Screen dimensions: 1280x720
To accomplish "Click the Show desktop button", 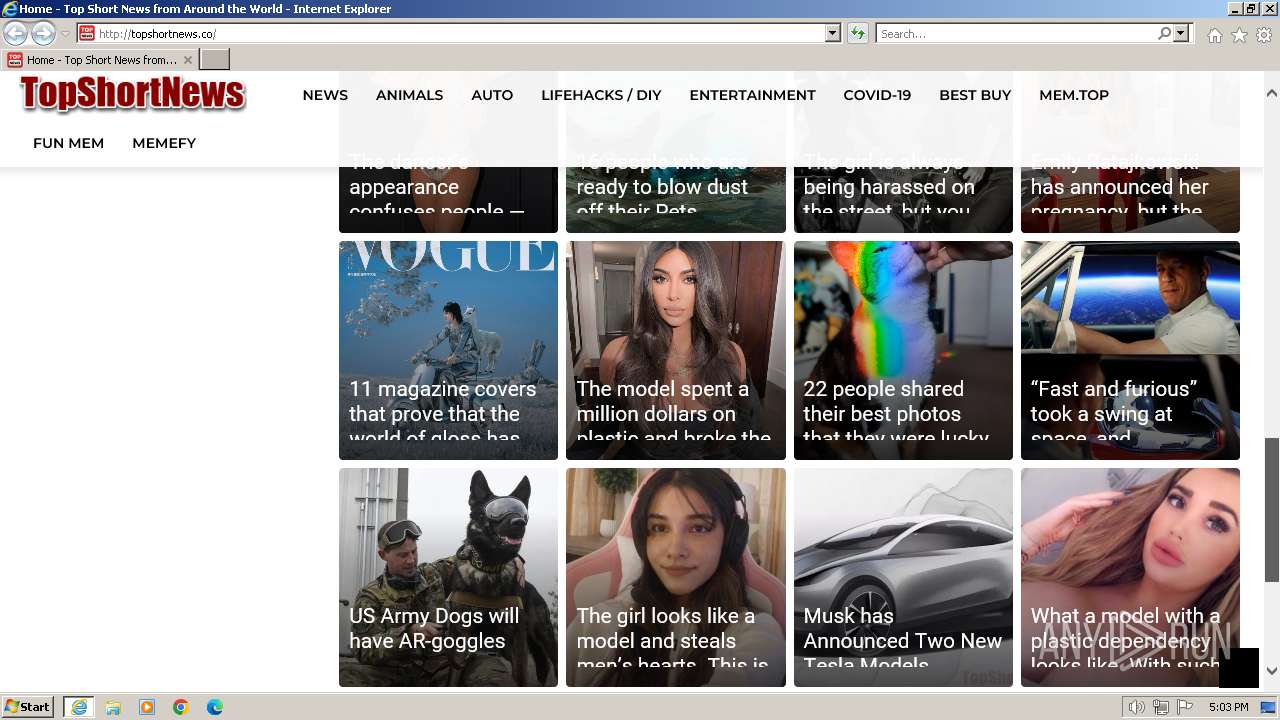I will click(x=1269, y=707).
